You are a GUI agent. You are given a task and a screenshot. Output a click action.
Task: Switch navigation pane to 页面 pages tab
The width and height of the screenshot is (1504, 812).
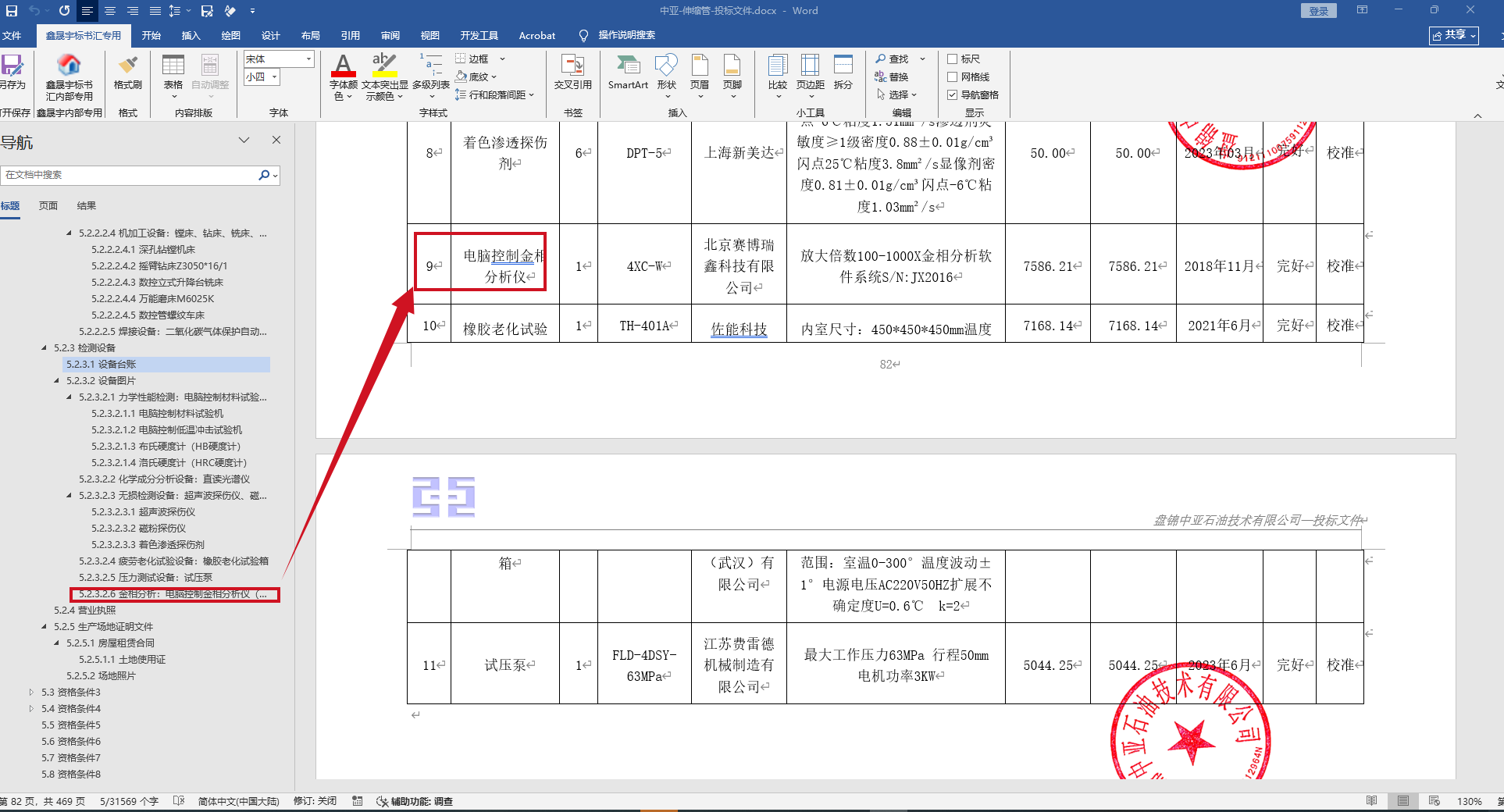click(x=48, y=205)
